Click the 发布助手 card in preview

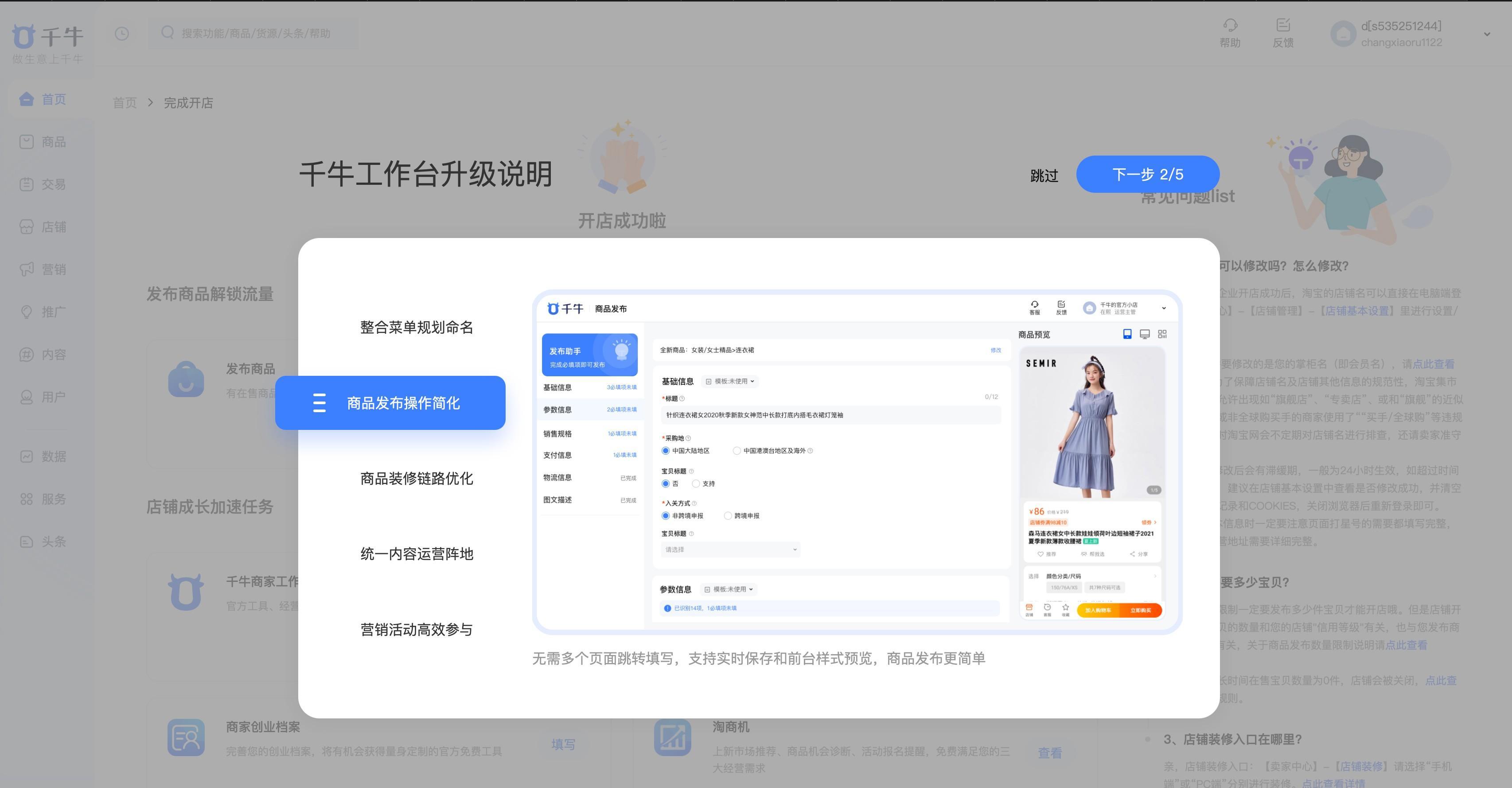coord(589,355)
